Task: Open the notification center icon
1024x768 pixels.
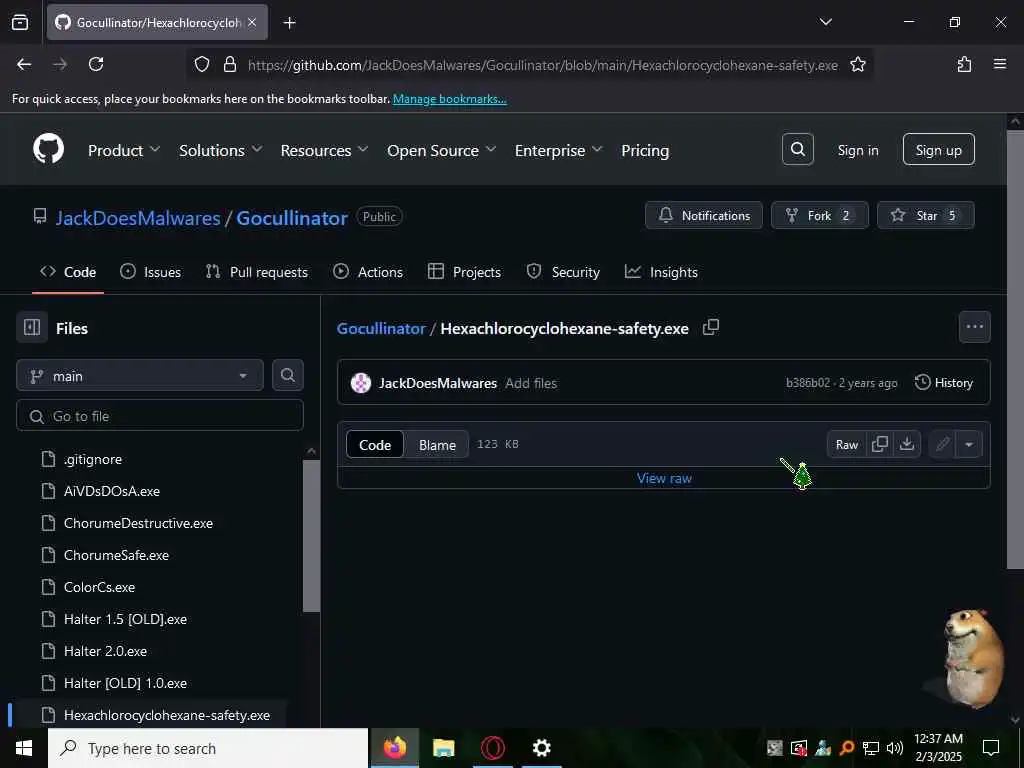Action: pos(991,748)
